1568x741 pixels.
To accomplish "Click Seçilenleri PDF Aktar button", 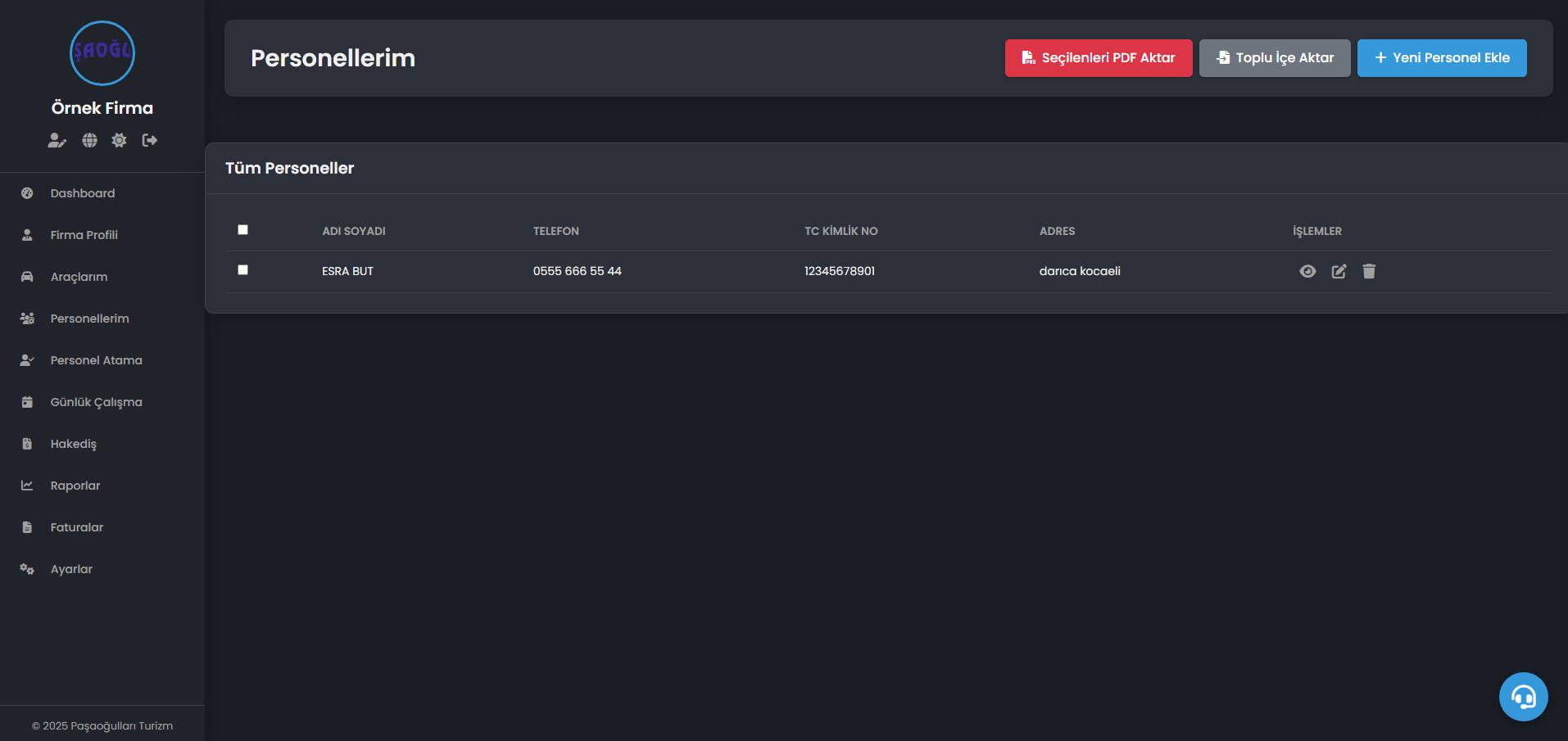I will pyautogui.click(x=1099, y=58).
